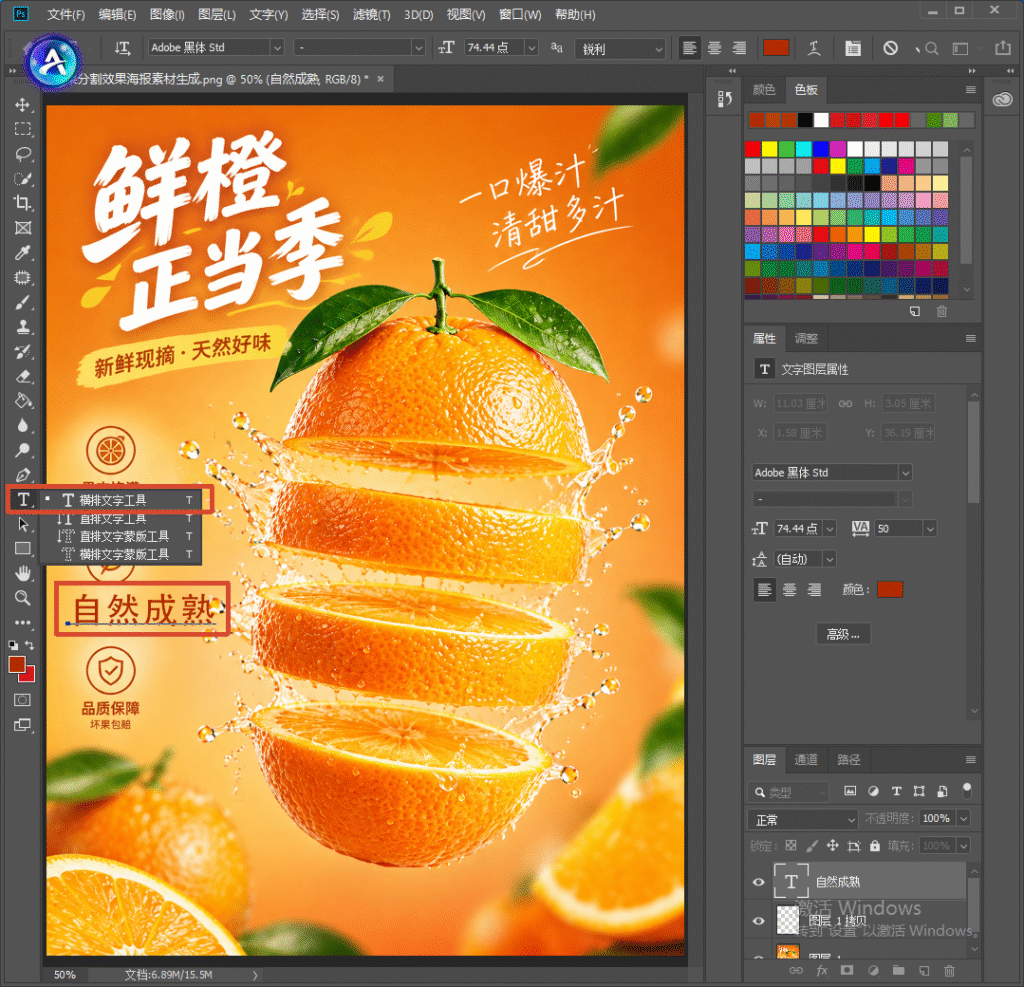Select the Type tool in toolbar
Viewport: 1024px width, 987px height.
point(23,500)
